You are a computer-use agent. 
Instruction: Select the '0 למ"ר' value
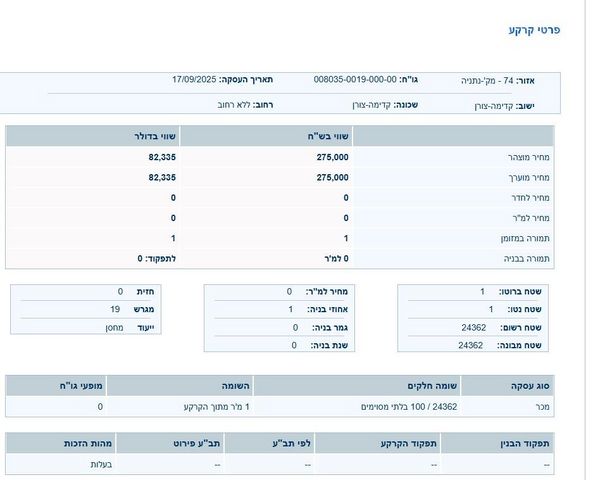337,259
